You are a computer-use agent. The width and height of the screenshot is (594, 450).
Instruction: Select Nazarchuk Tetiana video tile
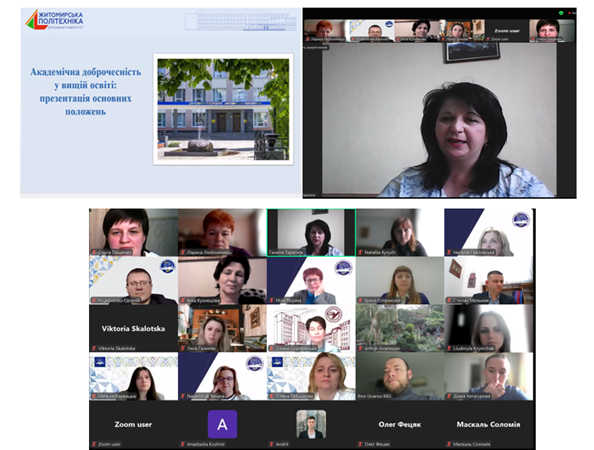tap(222, 376)
